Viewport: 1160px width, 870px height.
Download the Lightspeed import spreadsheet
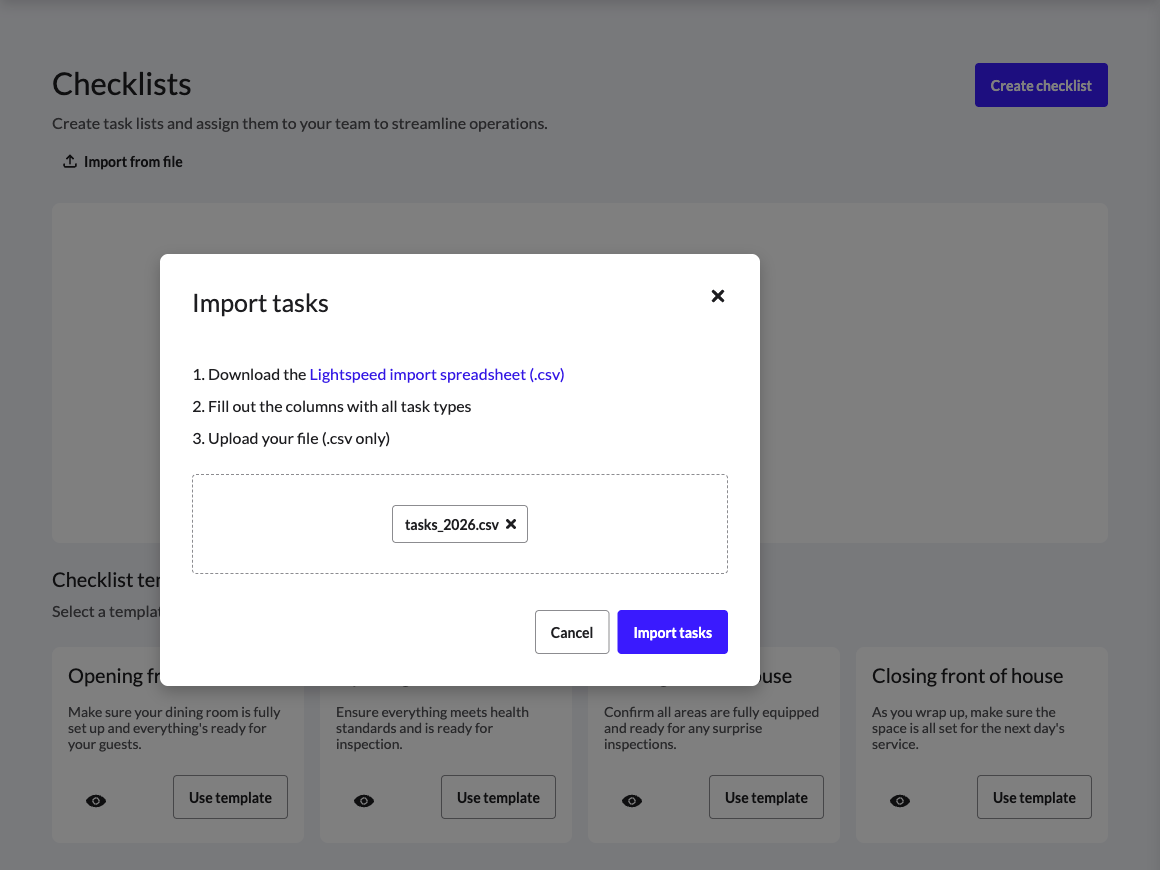437,374
